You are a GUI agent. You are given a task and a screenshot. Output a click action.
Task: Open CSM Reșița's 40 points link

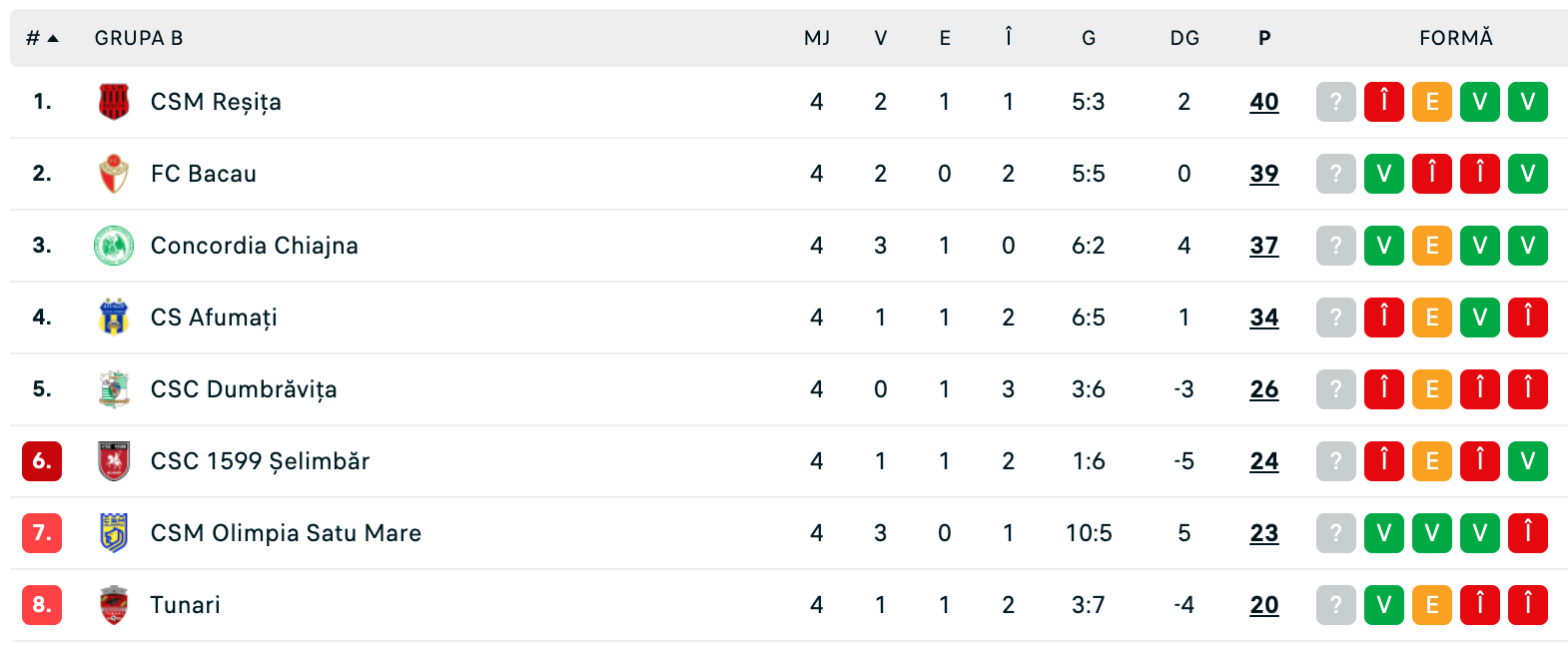[1264, 102]
